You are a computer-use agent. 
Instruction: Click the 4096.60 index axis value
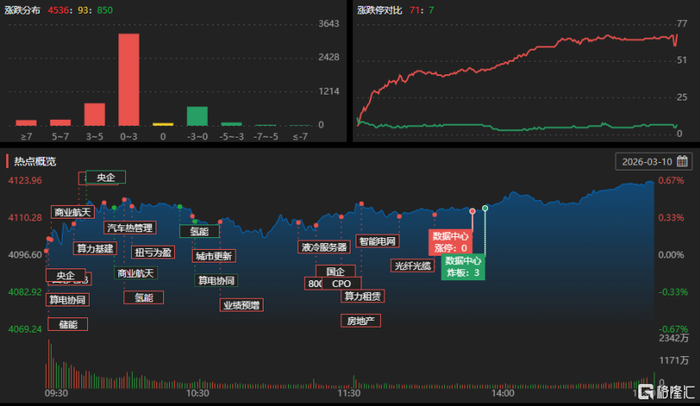pyautogui.click(x=25, y=255)
